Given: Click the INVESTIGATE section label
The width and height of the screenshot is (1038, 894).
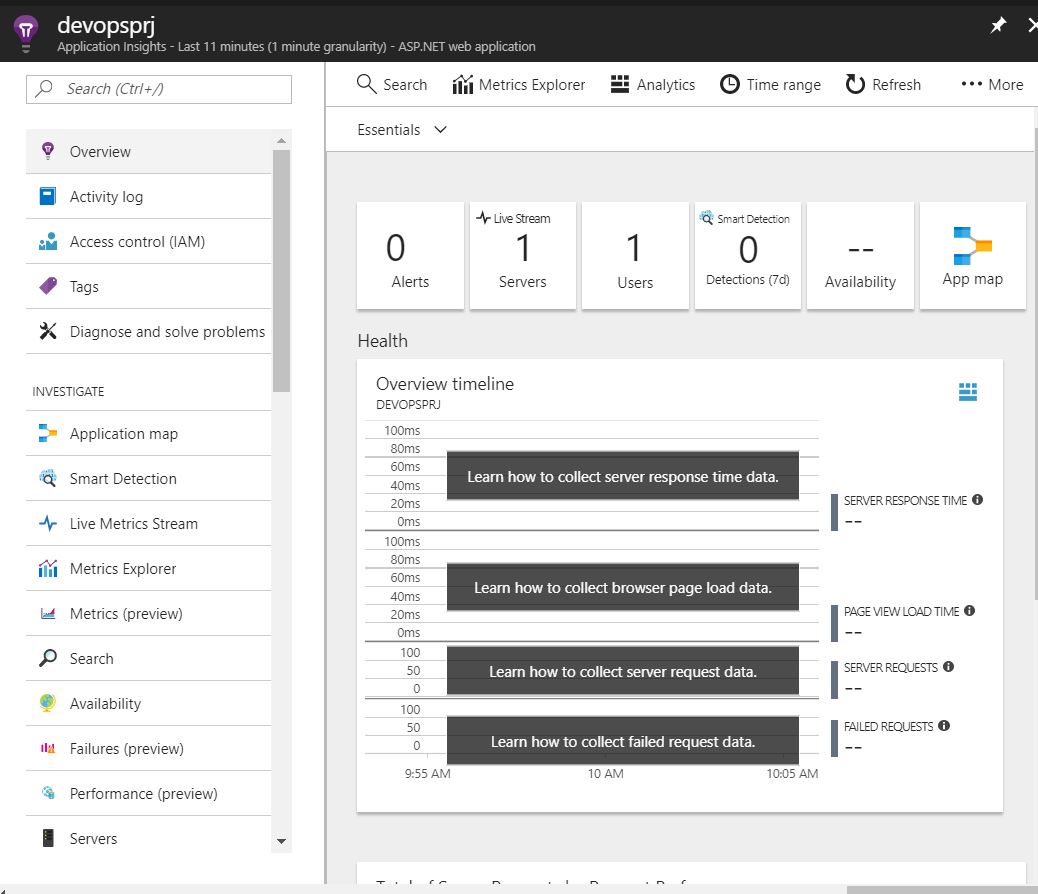Looking at the screenshot, I should click(x=68, y=391).
